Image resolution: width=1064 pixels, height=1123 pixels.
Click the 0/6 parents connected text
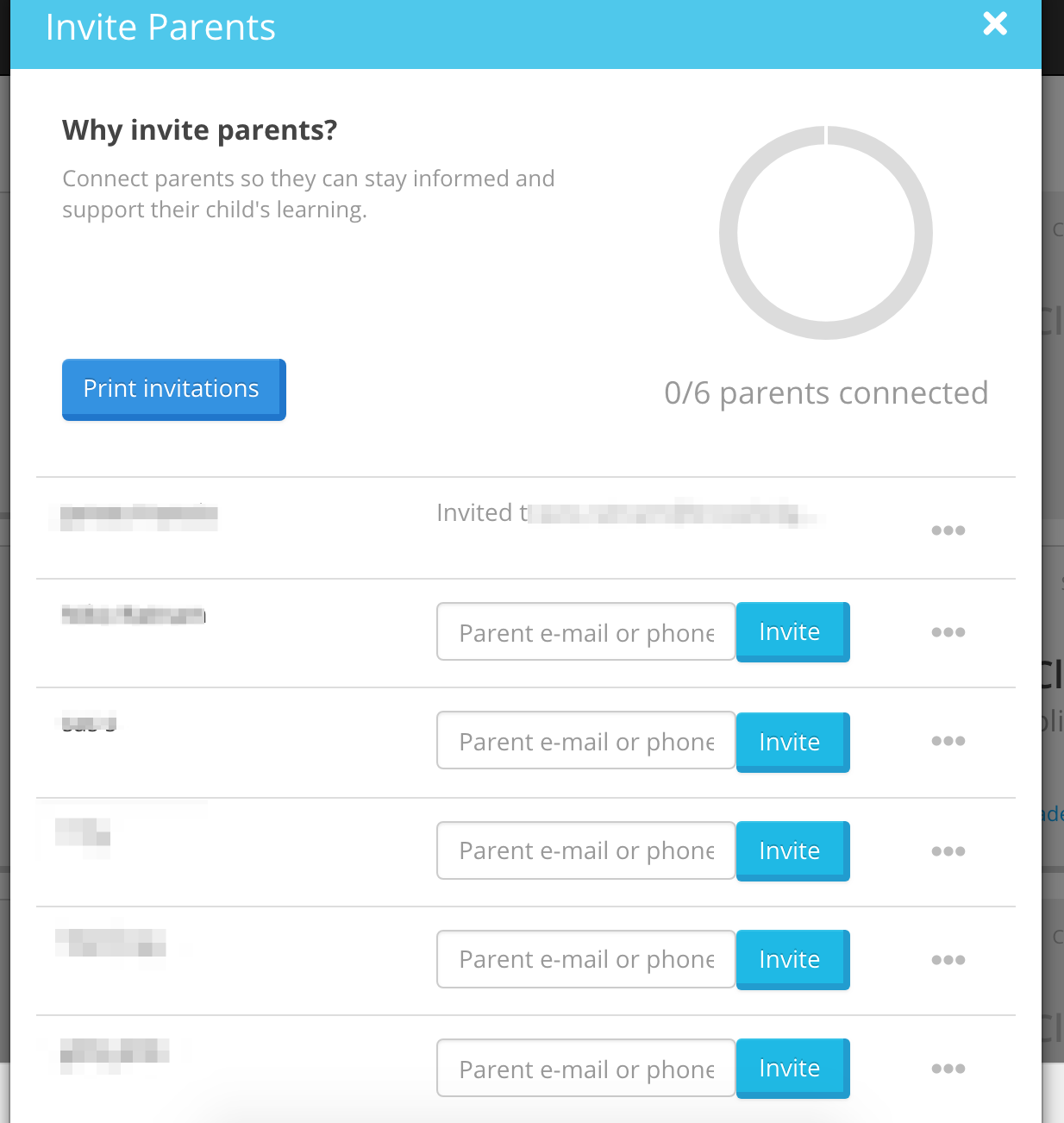(826, 393)
